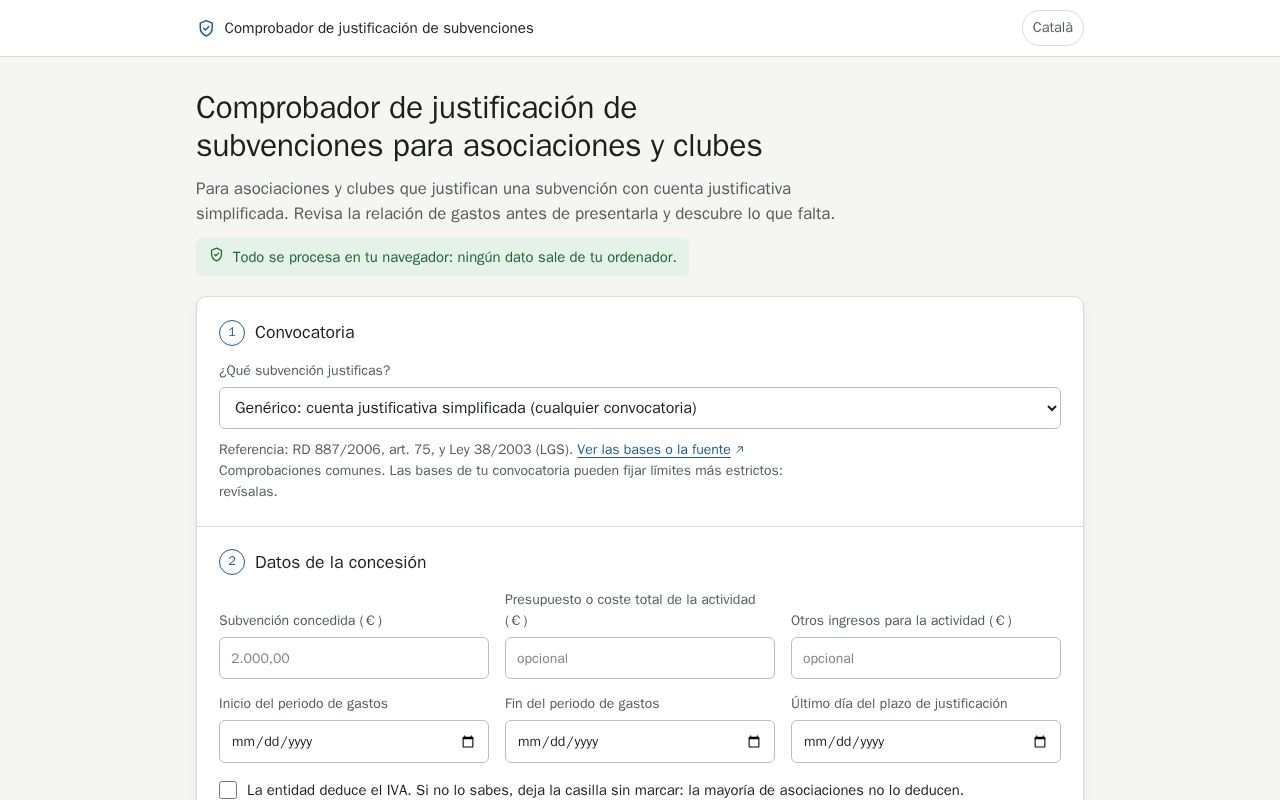Click 'Convocatoria' section heading
This screenshot has height=800, width=1280.
click(305, 332)
